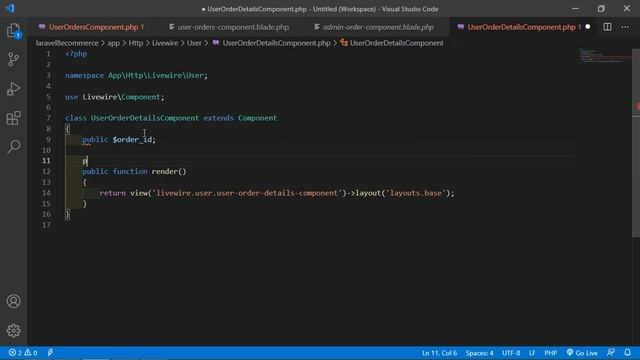
Task: Change indentation via Spaces: 4
Action: click(x=479, y=353)
